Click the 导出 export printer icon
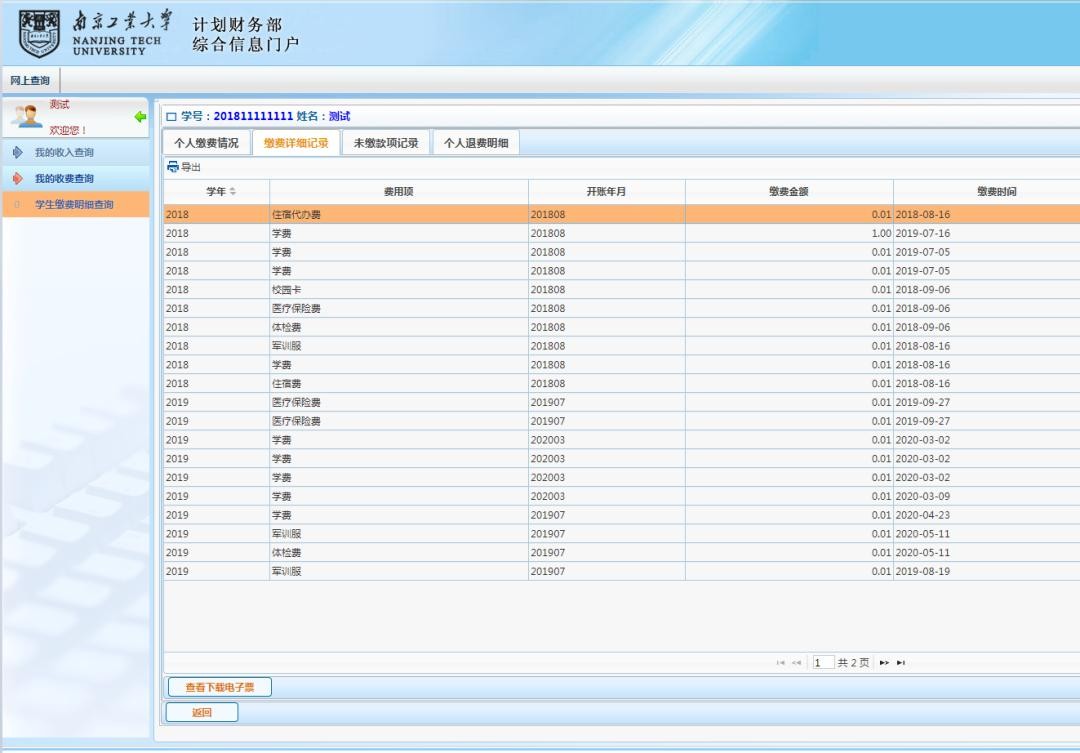 point(173,167)
